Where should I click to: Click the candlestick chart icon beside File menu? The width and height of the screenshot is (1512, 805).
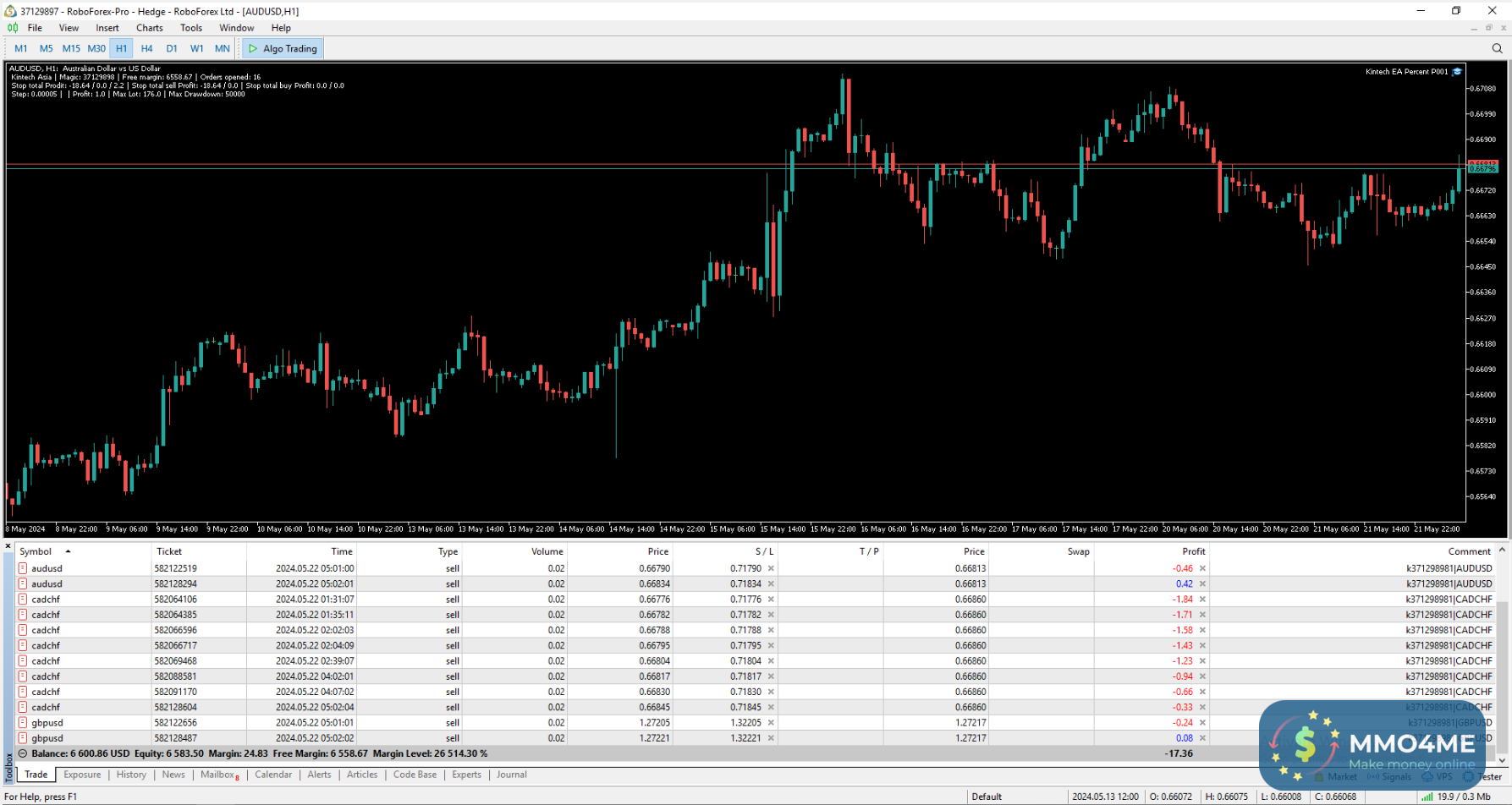(13, 28)
